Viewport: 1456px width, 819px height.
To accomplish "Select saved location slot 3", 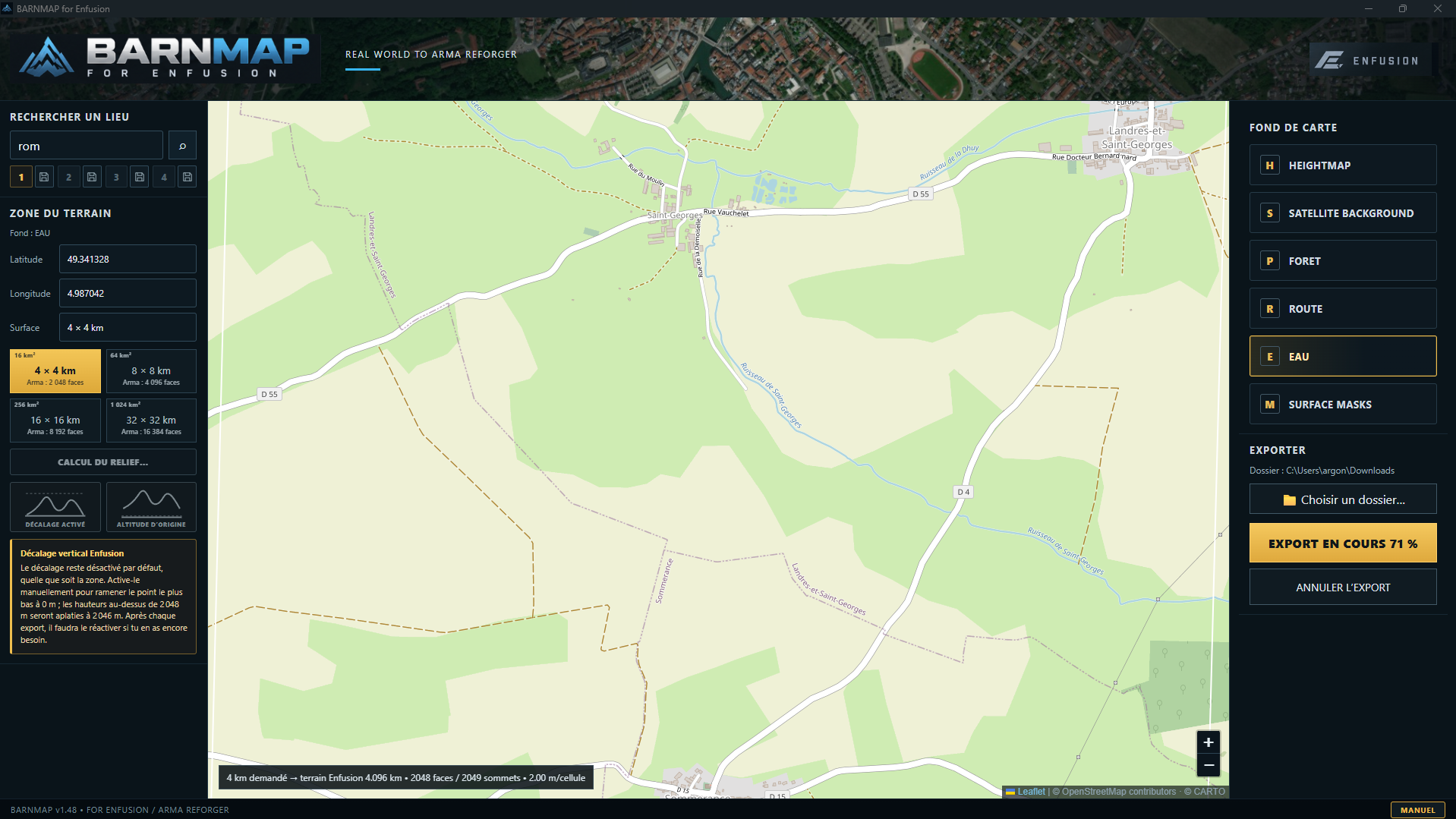I will (116, 177).
